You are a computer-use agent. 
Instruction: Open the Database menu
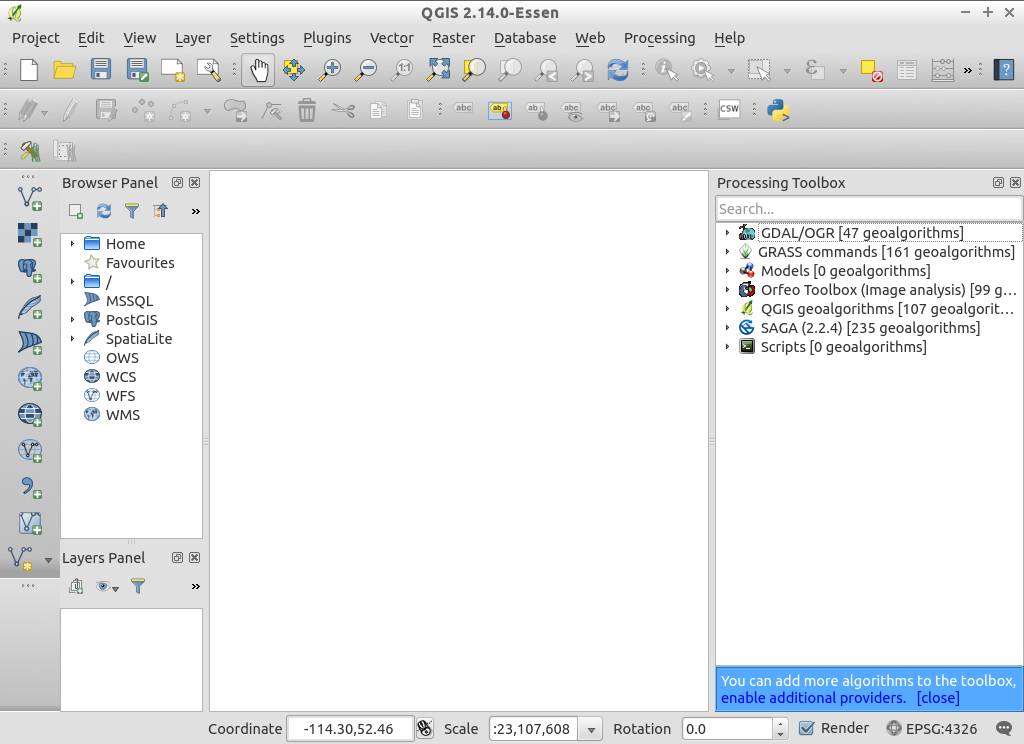coord(524,38)
